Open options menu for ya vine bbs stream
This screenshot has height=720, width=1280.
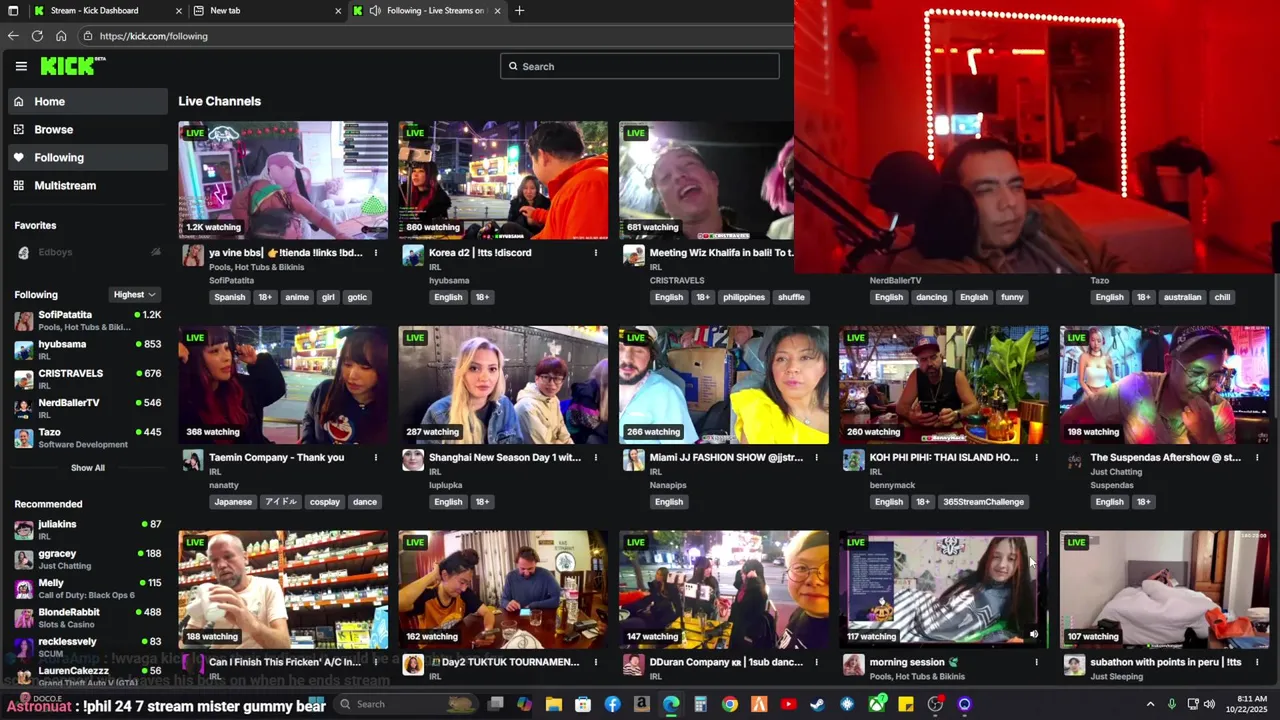point(376,253)
